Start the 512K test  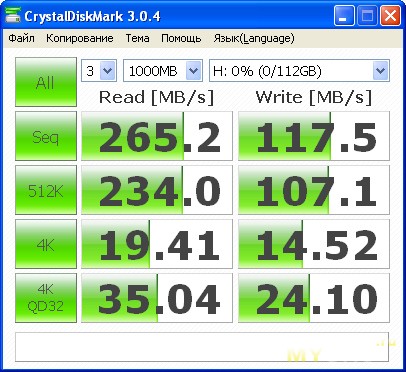(46, 190)
